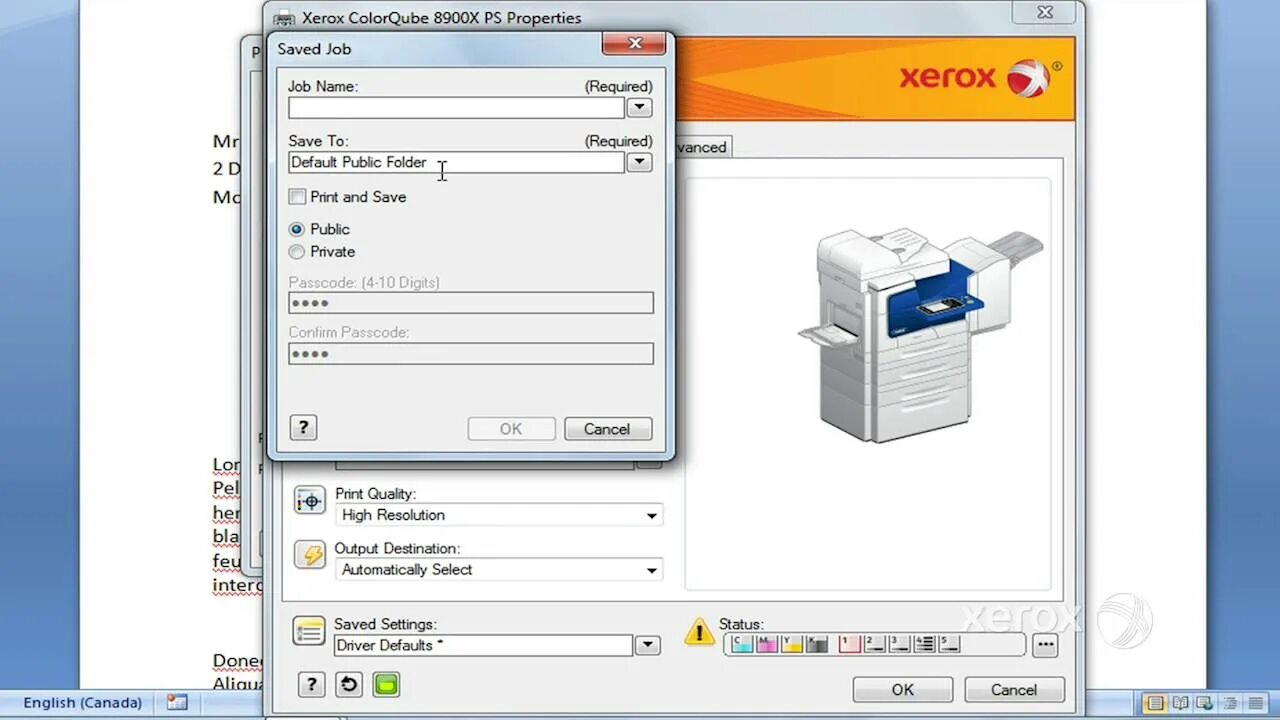Viewport: 1280px width, 720px height.
Task: Expand the Output Destination dropdown
Action: pyautogui.click(x=651, y=570)
